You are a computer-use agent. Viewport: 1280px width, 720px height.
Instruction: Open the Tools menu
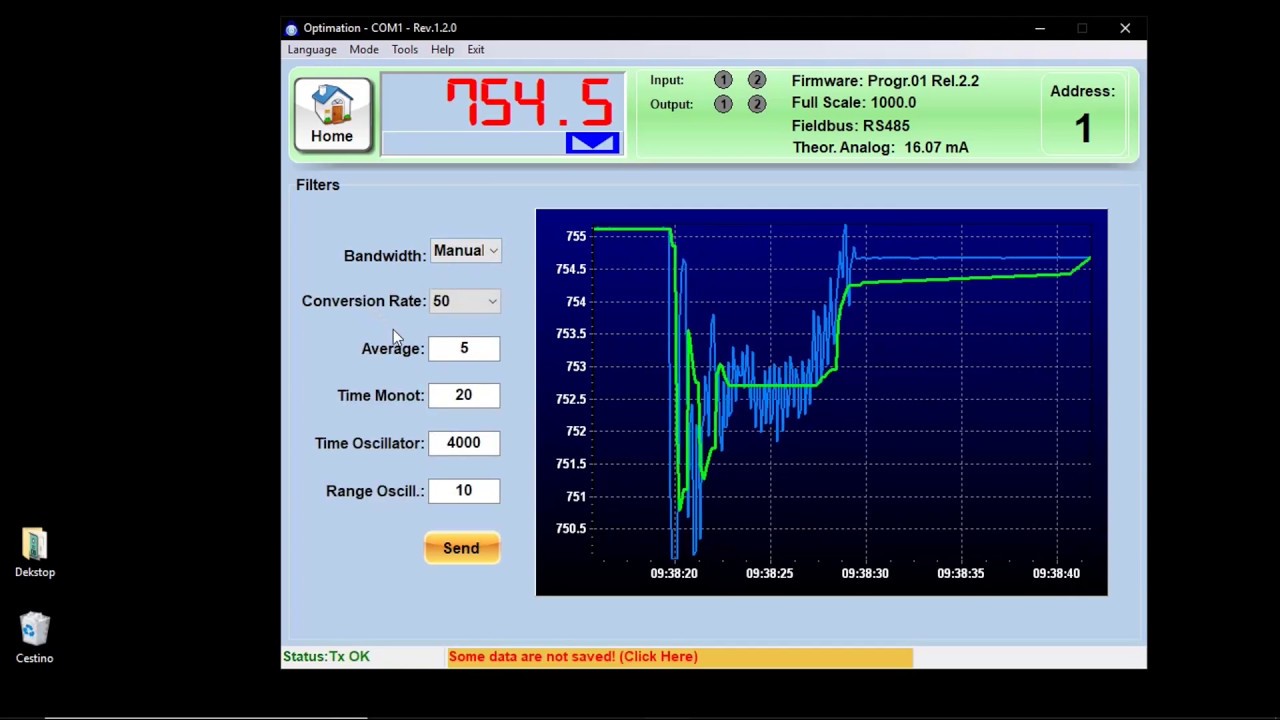[x=405, y=49]
